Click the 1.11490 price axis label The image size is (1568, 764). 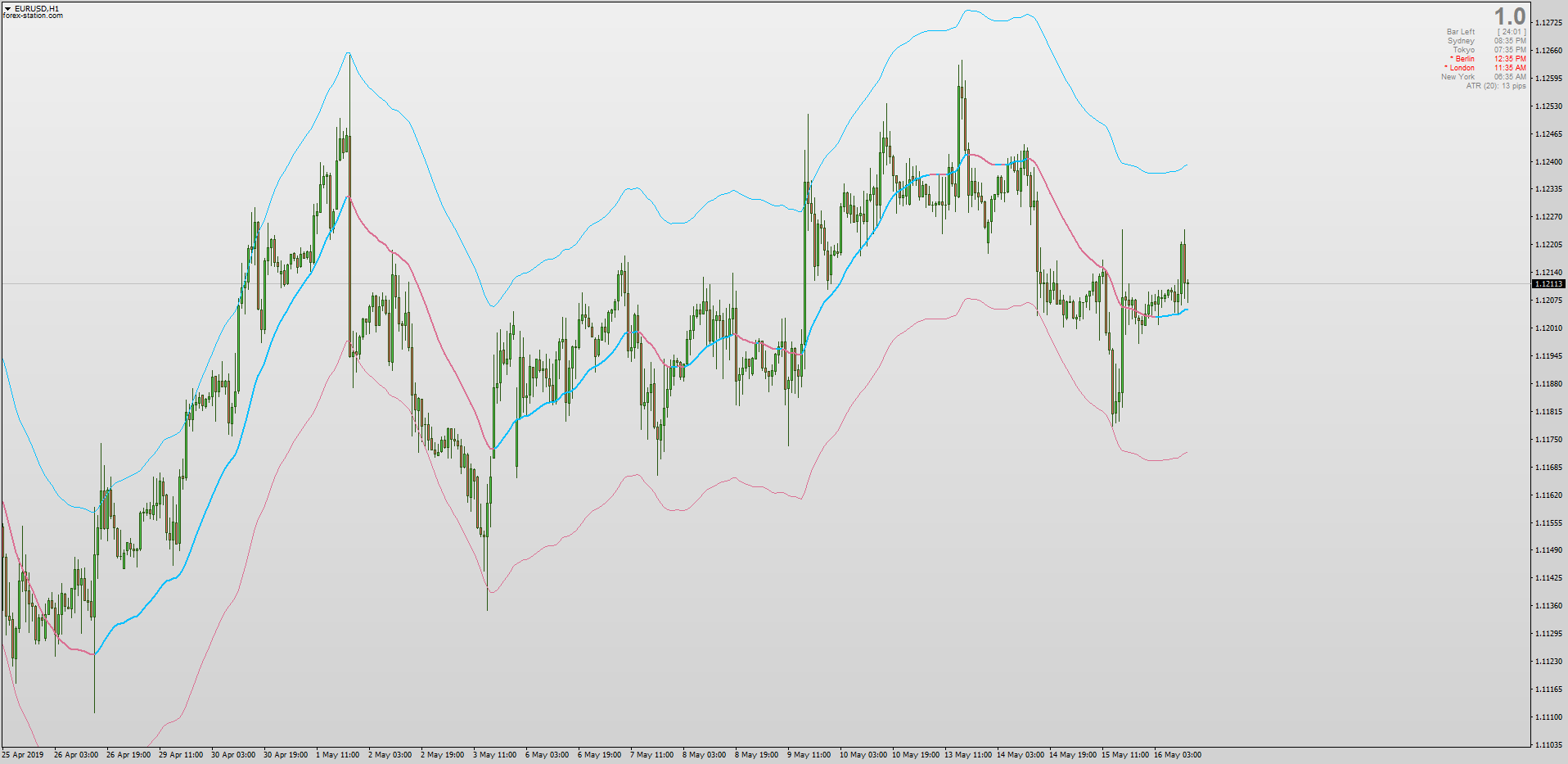click(x=1549, y=550)
